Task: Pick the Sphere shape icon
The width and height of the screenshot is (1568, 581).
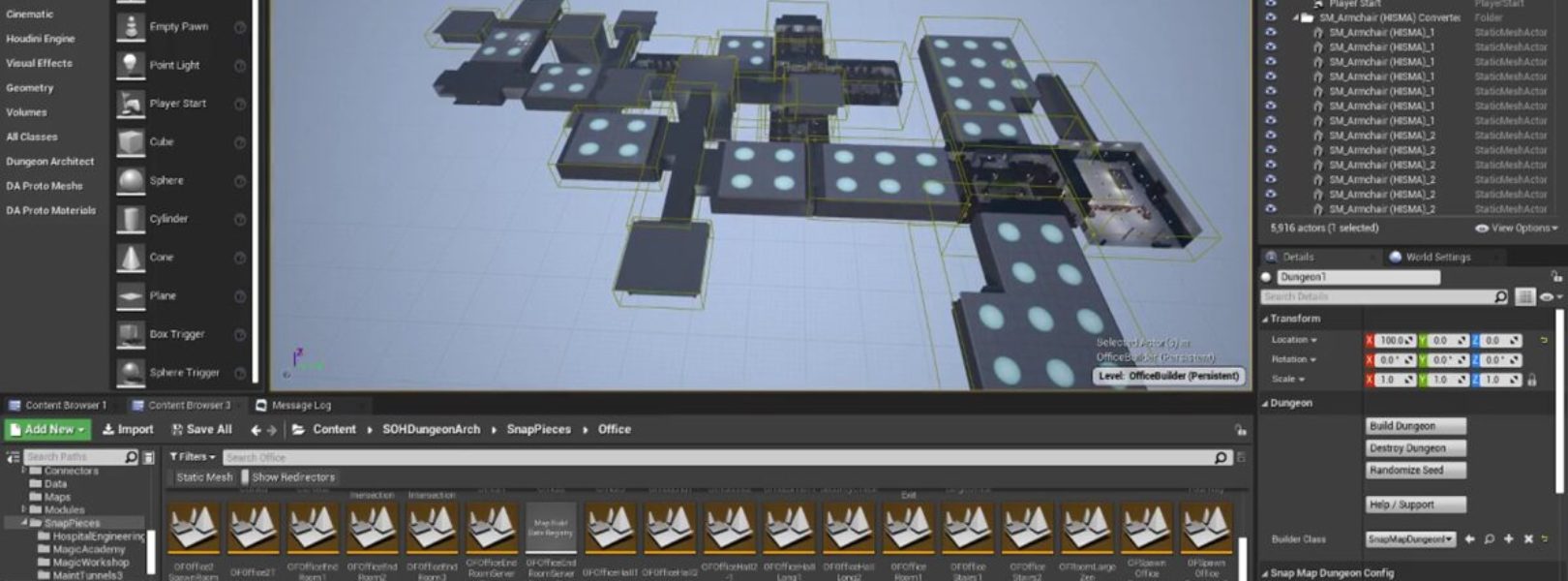Action: coord(130,180)
